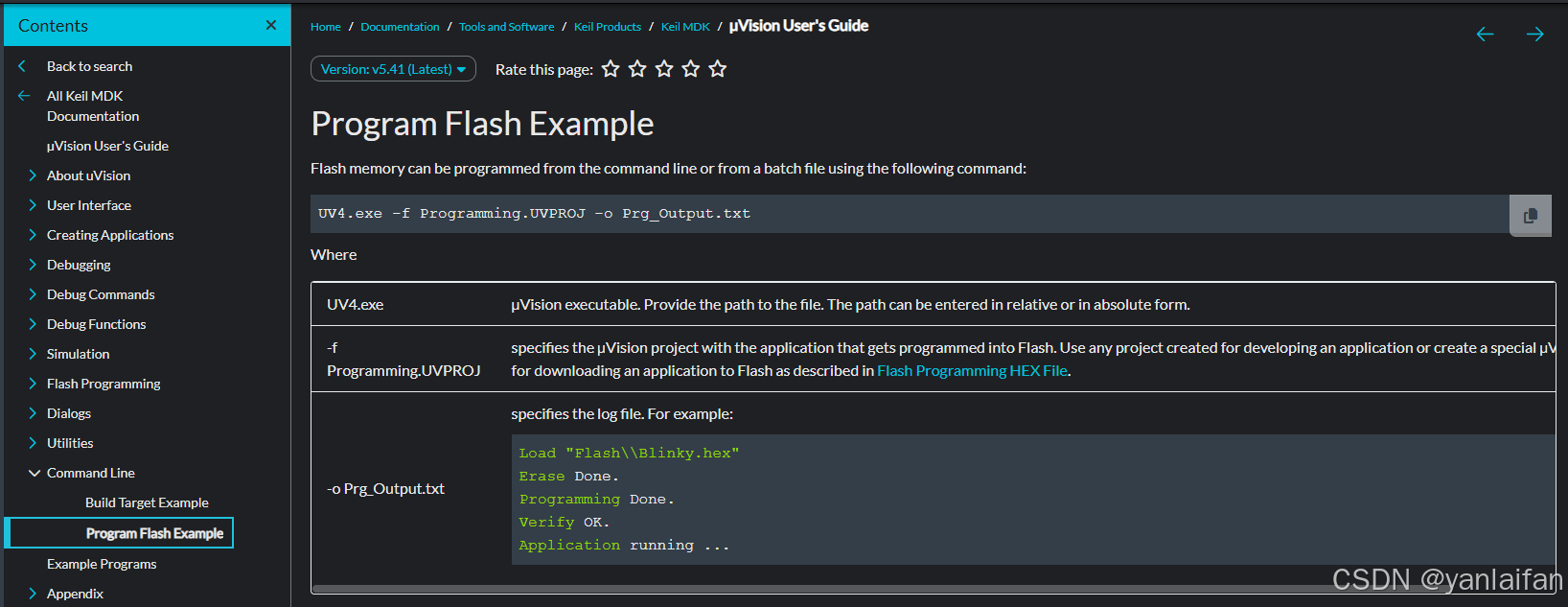Rate this page three stars
This screenshot has height=607, width=1568.
click(664, 69)
